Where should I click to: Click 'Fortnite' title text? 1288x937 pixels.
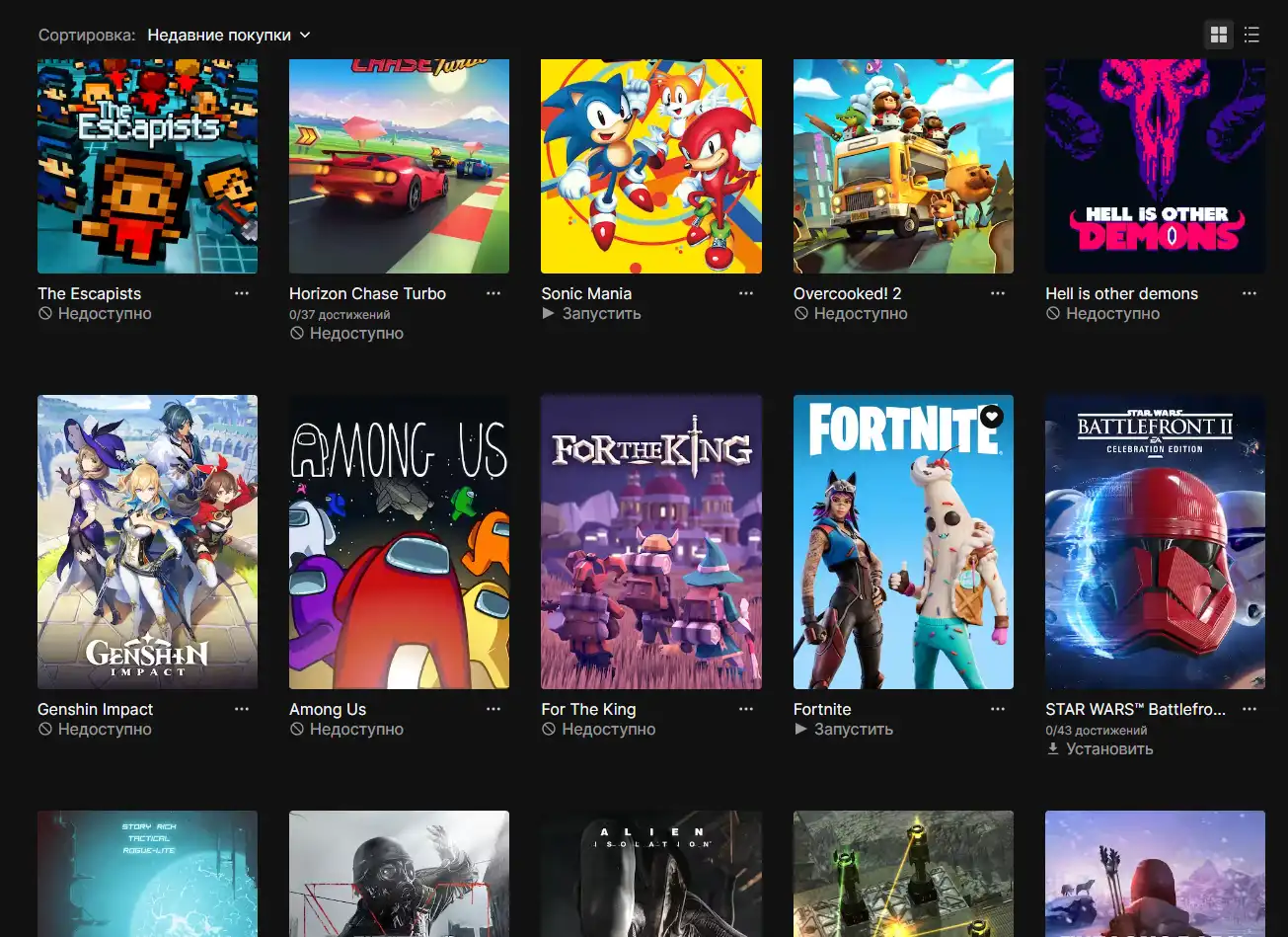[x=822, y=709]
